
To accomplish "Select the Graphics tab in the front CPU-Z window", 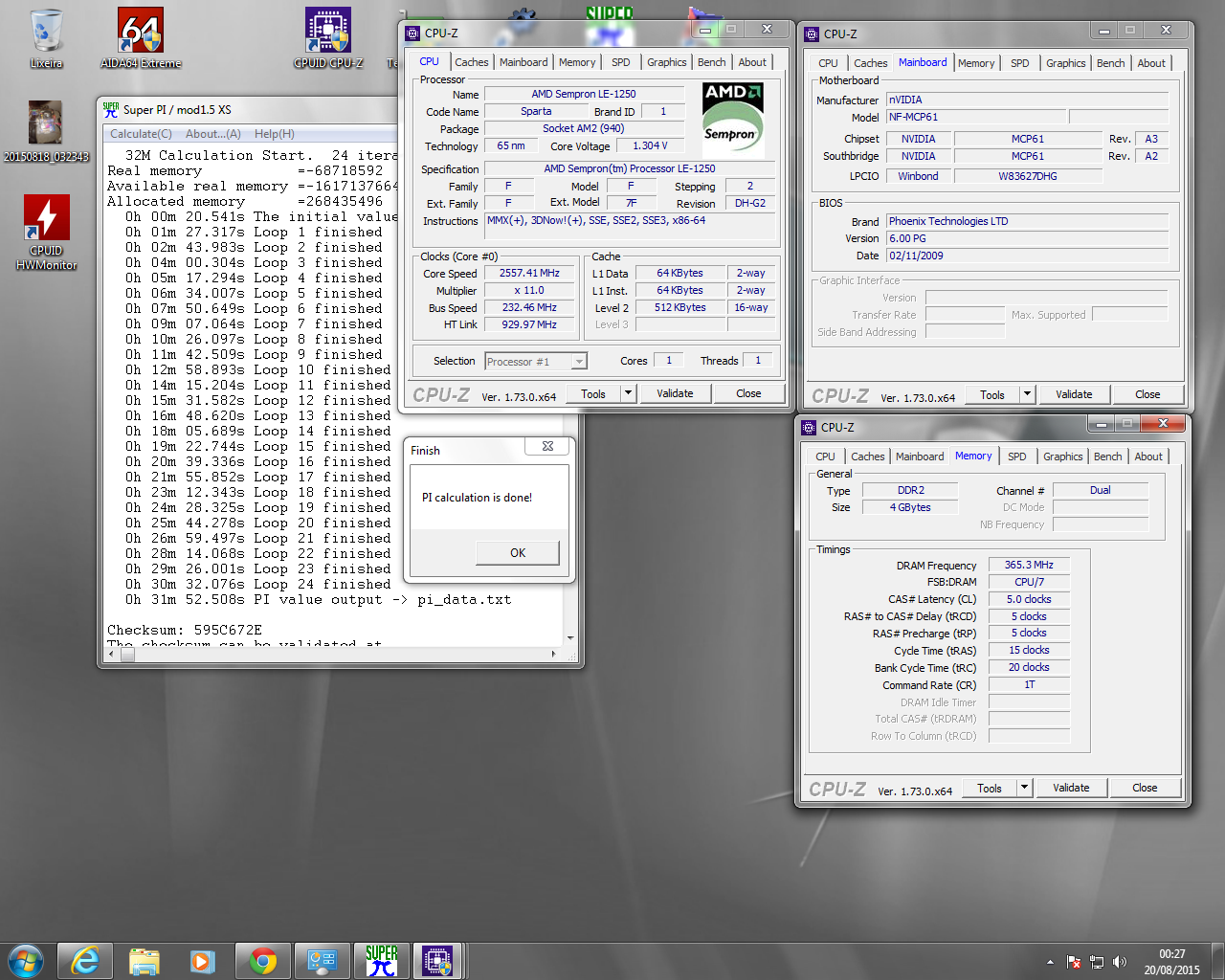I will point(666,62).
